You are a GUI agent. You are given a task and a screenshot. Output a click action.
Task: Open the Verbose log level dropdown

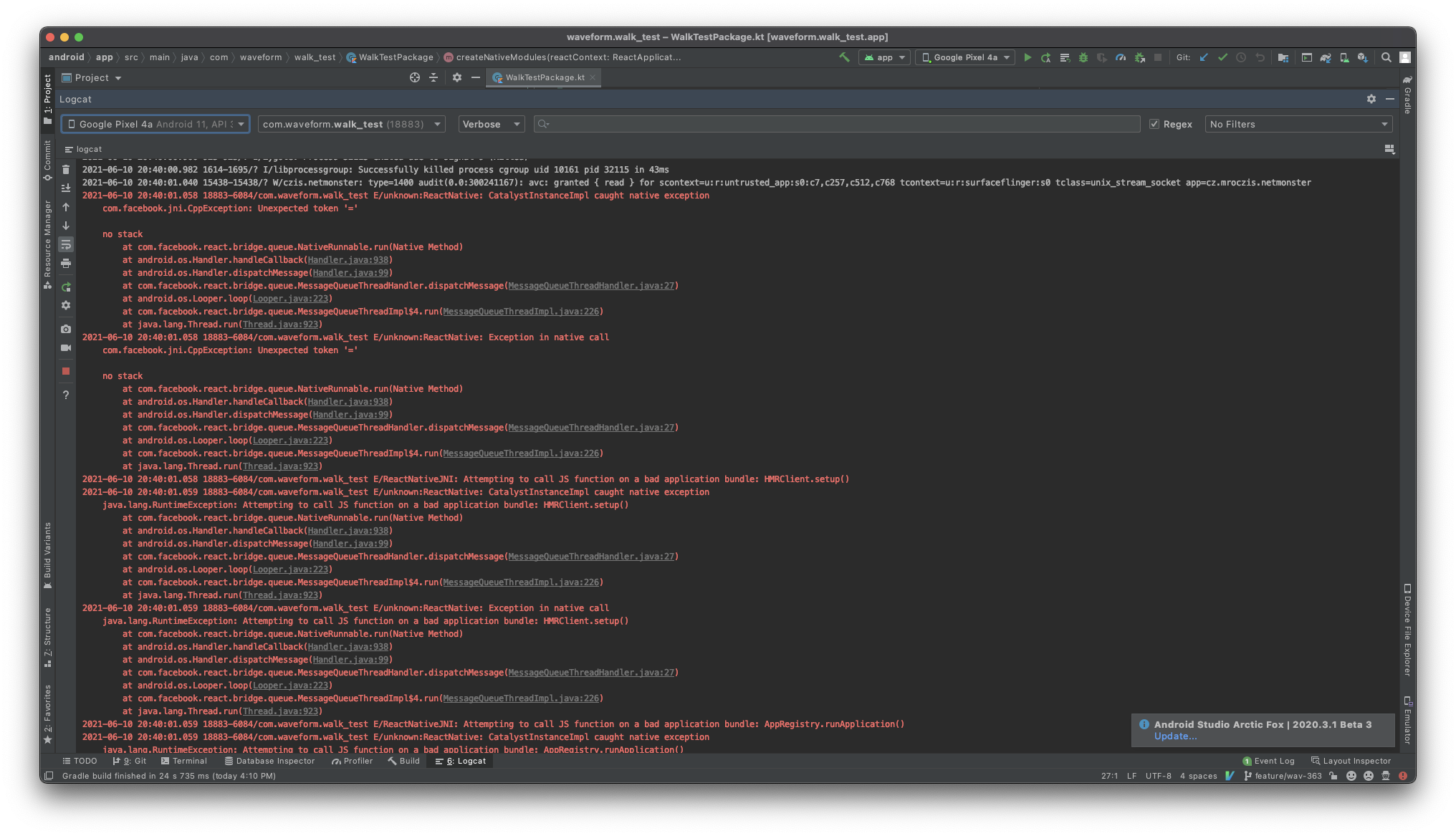491,124
